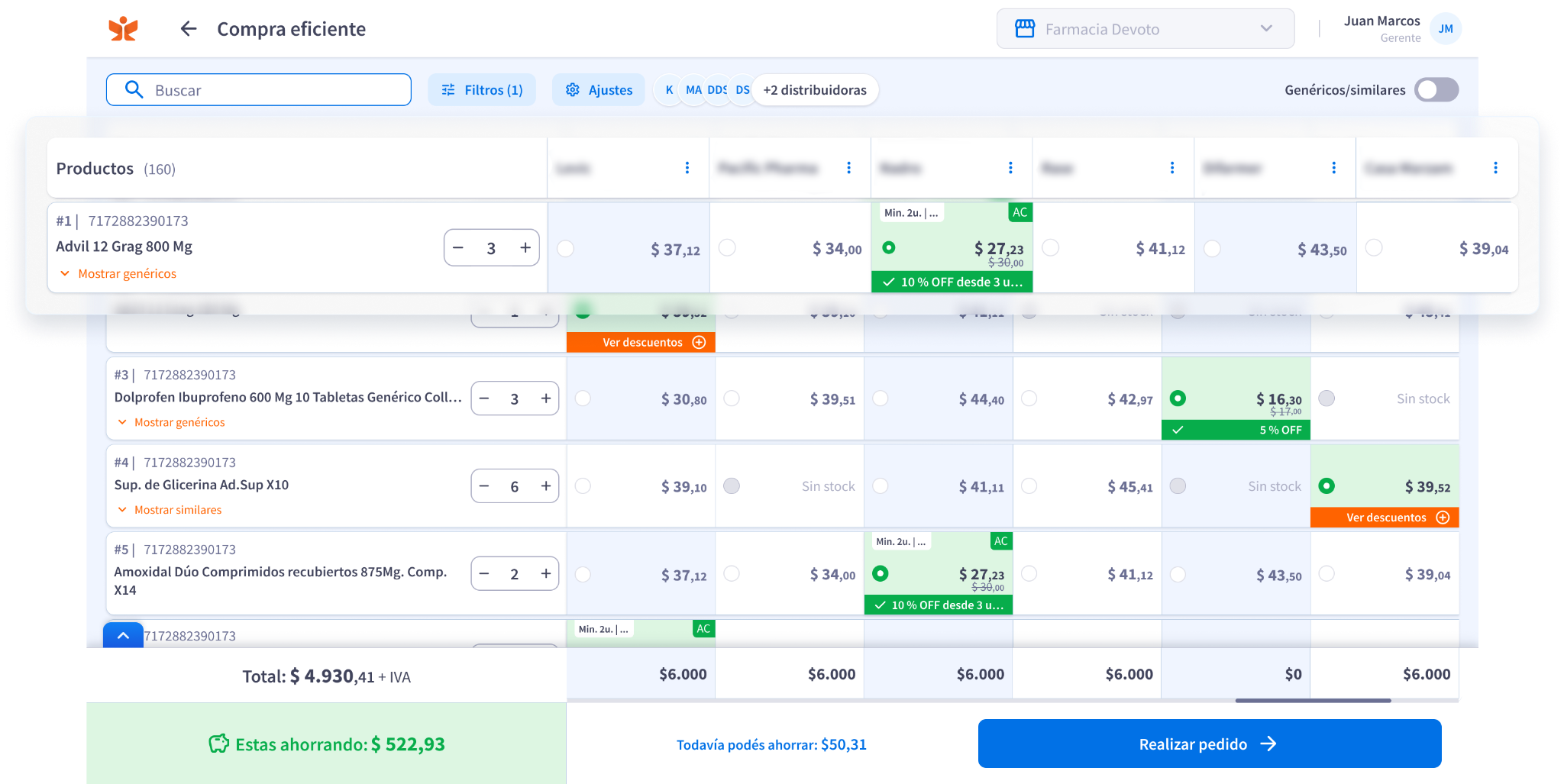Select $ 27,23 option for Advil
Screen dimensions: 1564x784
point(889,247)
